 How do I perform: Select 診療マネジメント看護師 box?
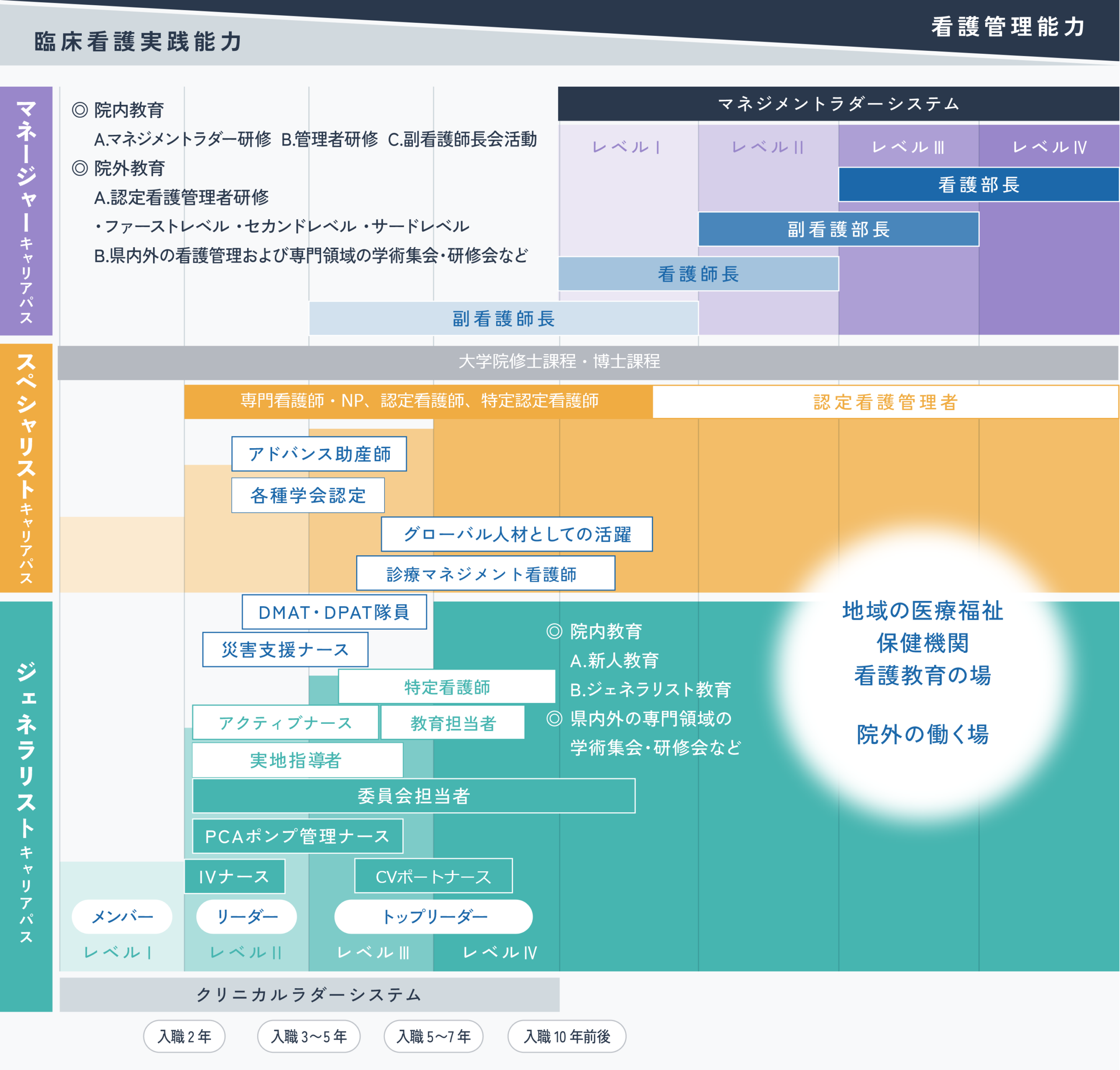(485, 573)
